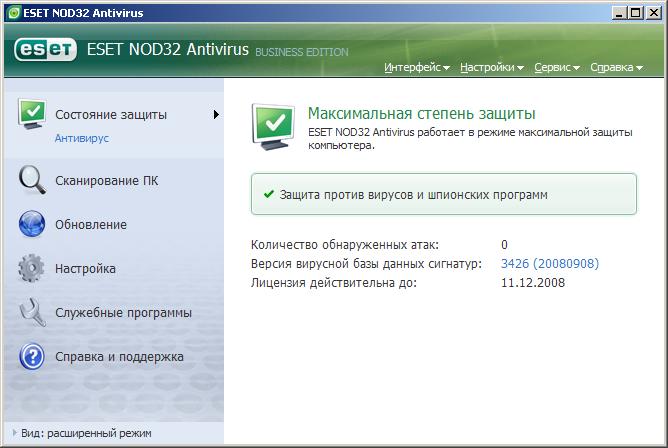The image size is (668, 448).
Task: Click the question mark help icon
Action: [32, 356]
